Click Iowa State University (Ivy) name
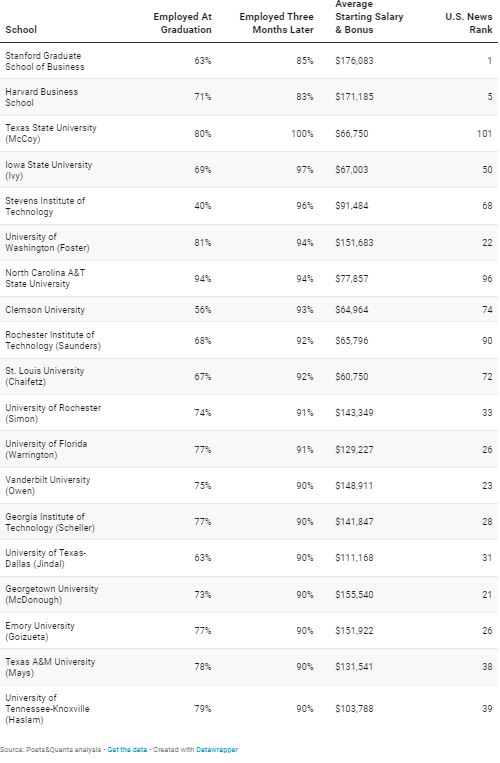 click(48, 170)
